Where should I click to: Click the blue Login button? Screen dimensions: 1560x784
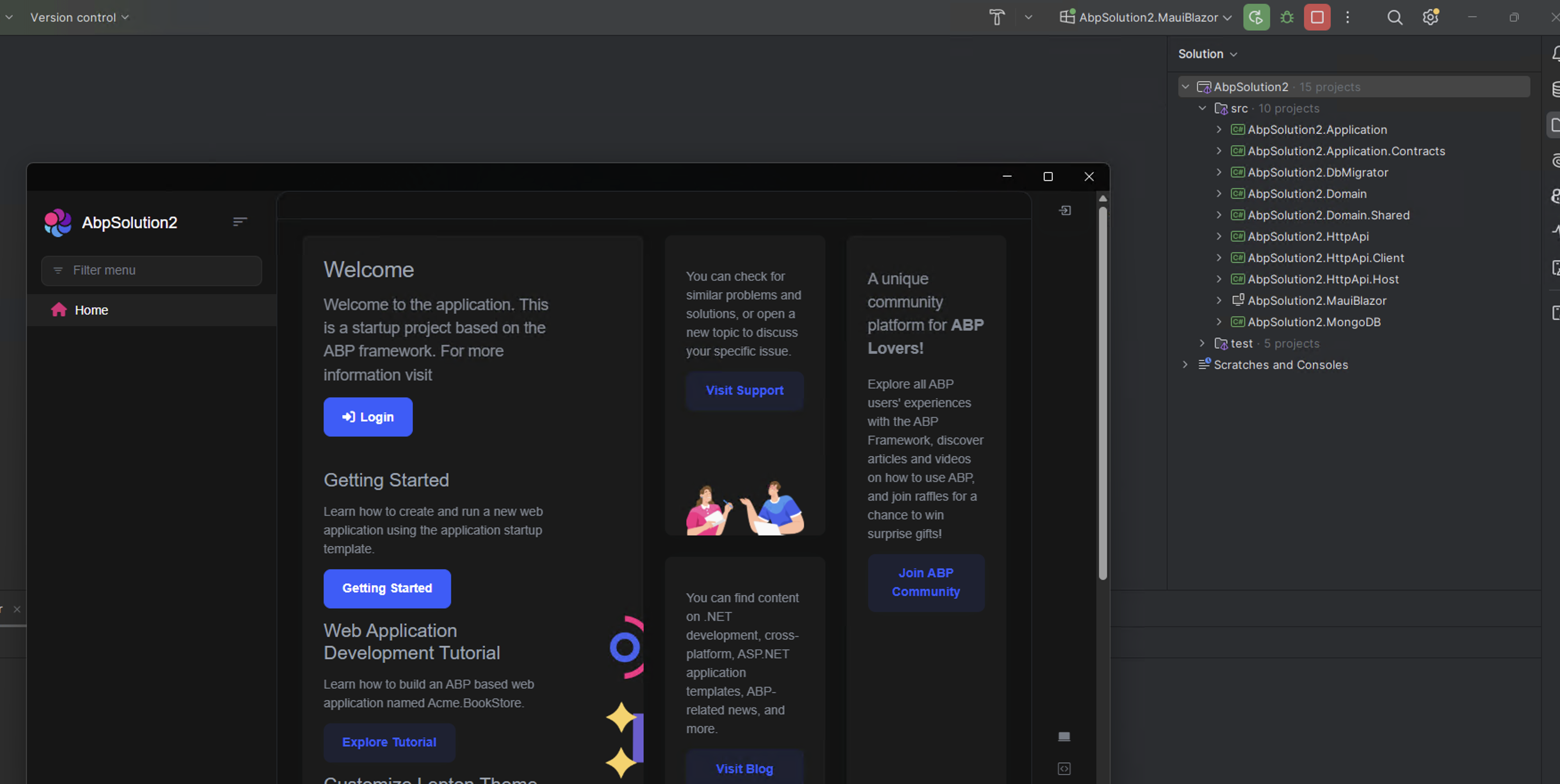tap(368, 417)
